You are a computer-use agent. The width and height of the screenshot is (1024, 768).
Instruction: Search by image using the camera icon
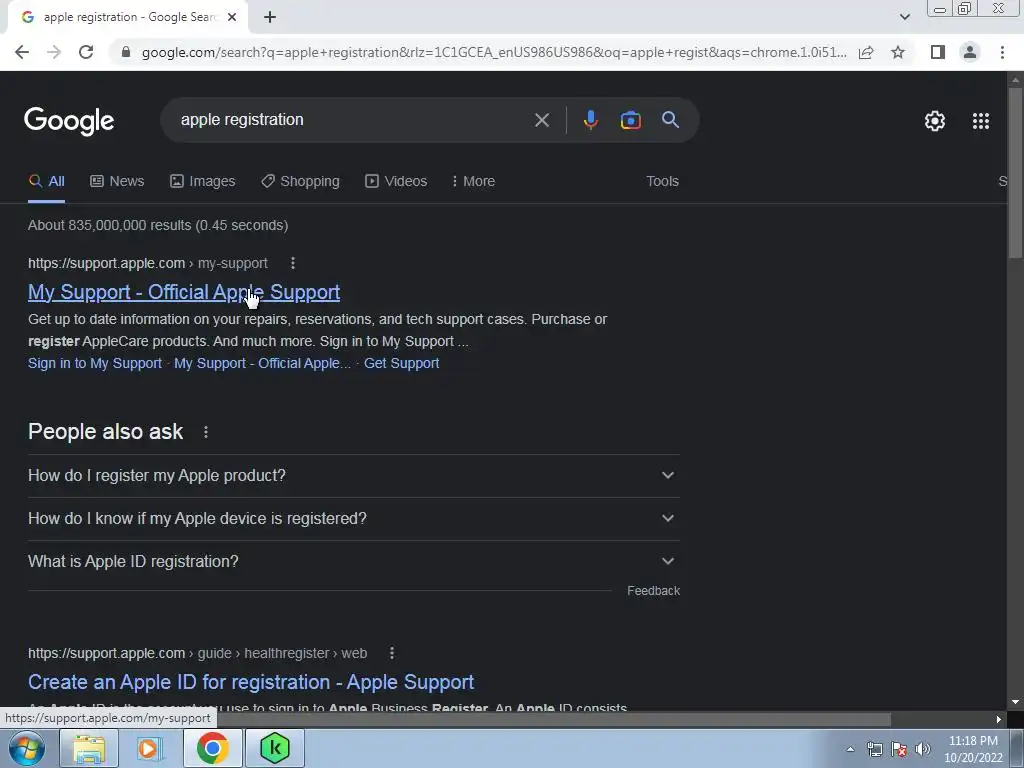pos(630,120)
